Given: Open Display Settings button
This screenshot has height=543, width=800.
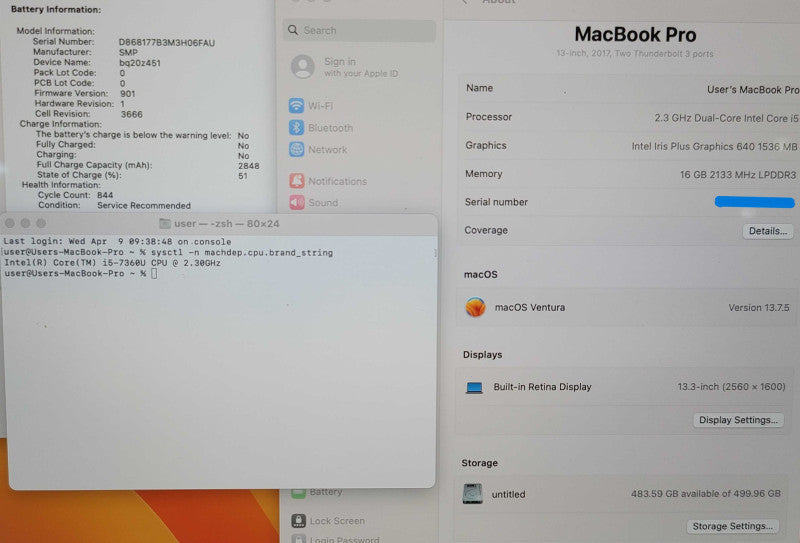Looking at the screenshot, I should point(738,420).
